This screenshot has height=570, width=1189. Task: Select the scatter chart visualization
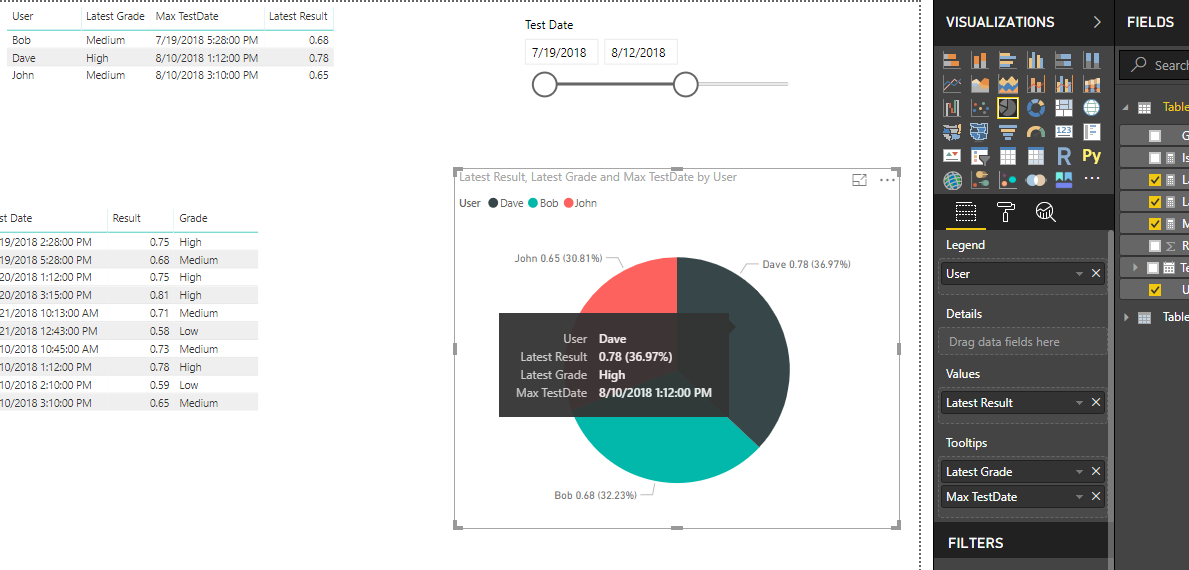click(980, 108)
